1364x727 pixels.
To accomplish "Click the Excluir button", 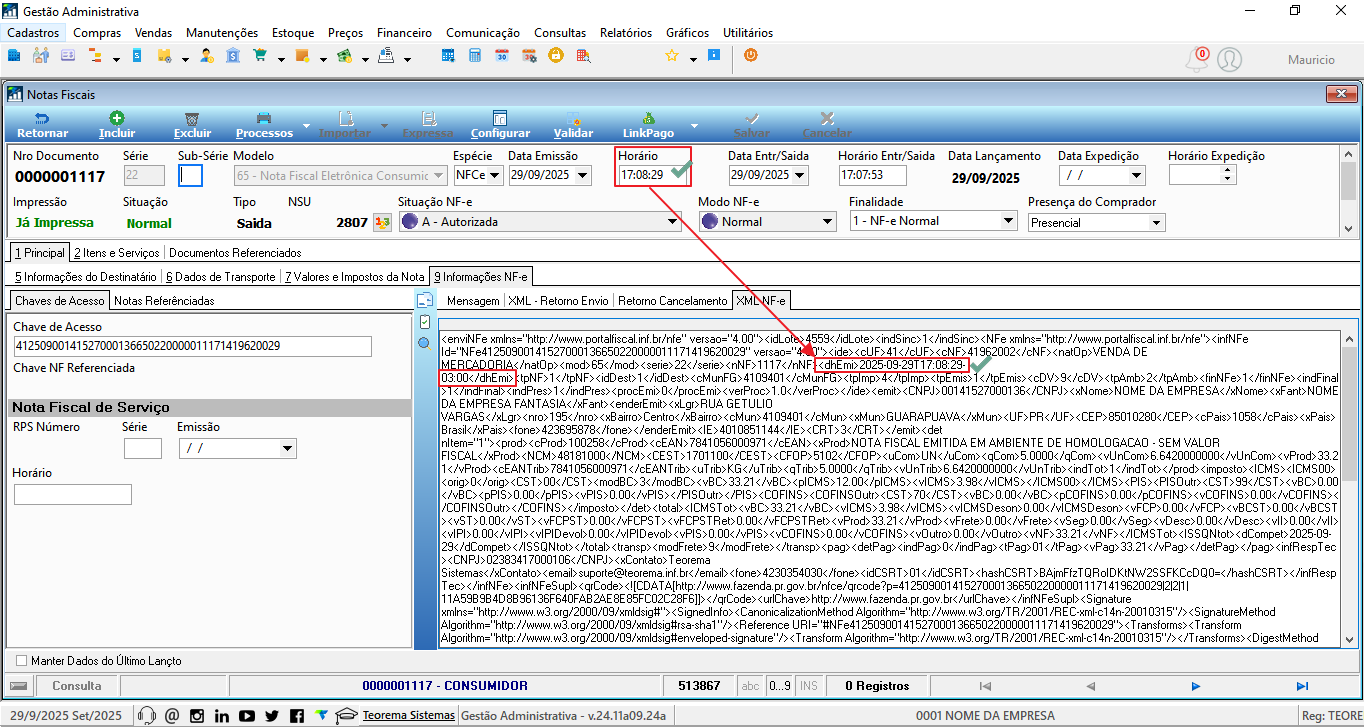I will [x=192, y=125].
